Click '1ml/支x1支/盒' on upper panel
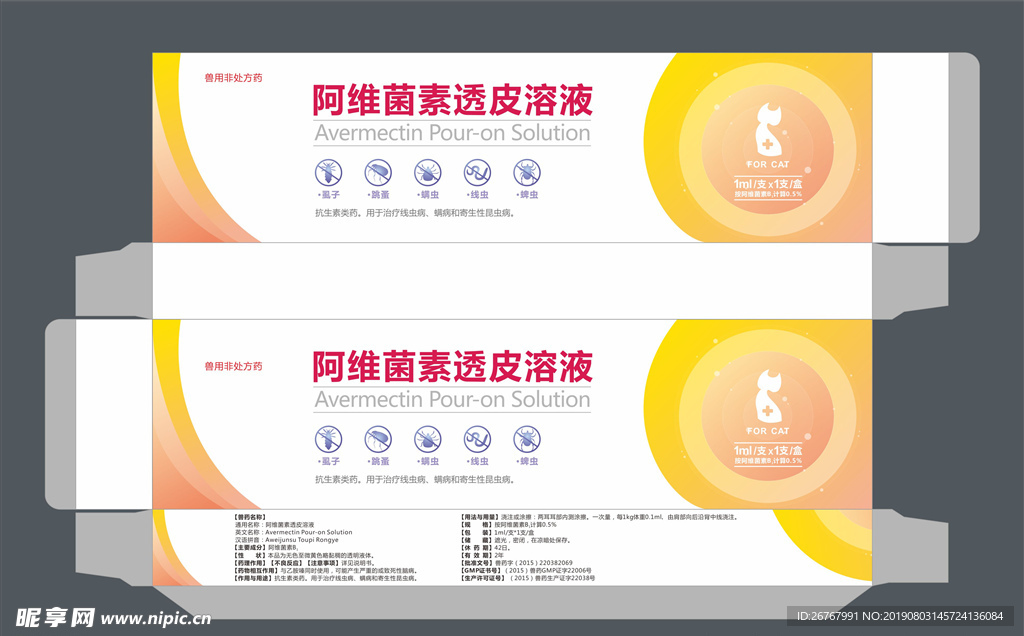The height and width of the screenshot is (636, 1024). point(768,184)
